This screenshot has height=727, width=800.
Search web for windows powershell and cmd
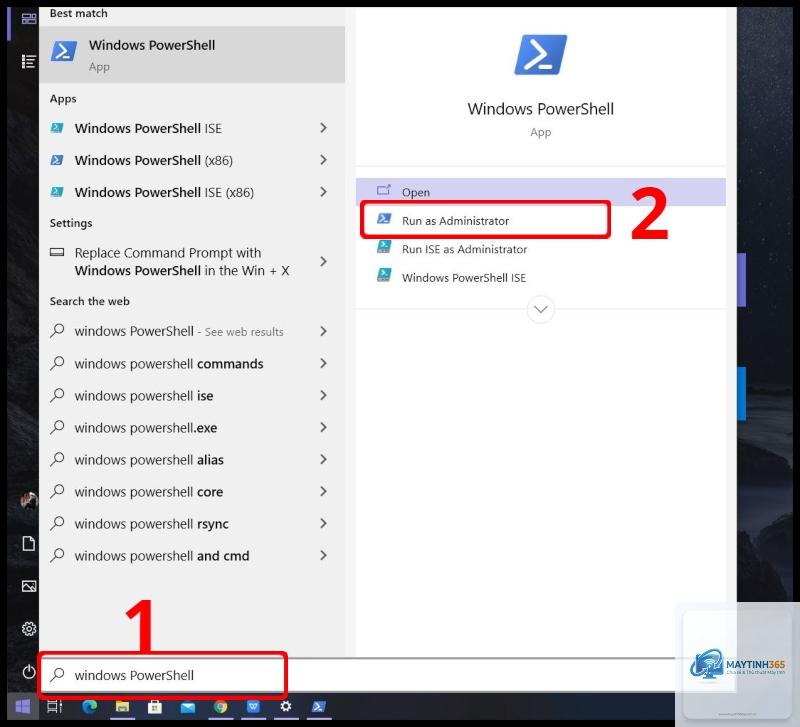click(x=192, y=556)
